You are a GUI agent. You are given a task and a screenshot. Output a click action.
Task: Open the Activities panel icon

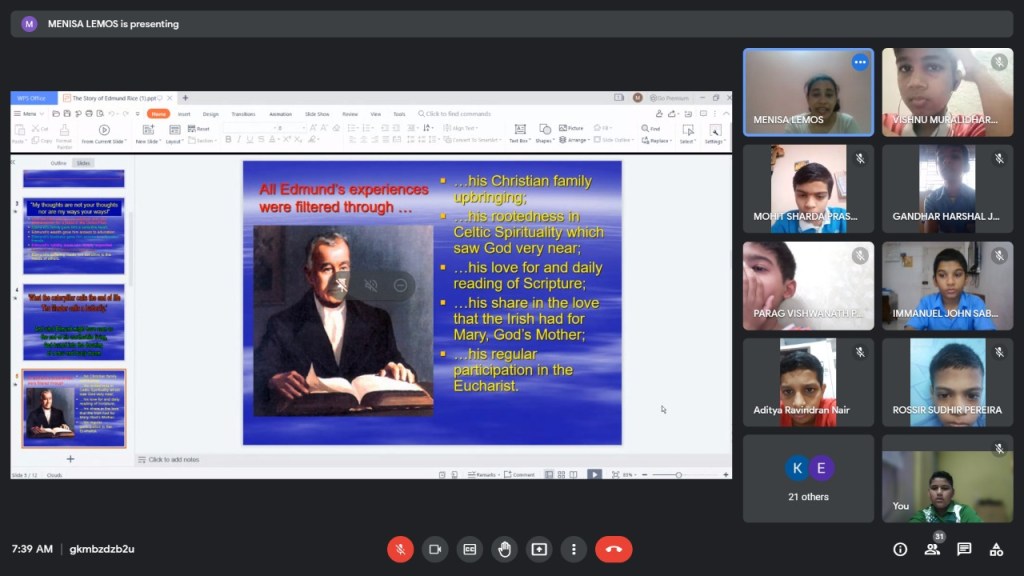(996, 549)
